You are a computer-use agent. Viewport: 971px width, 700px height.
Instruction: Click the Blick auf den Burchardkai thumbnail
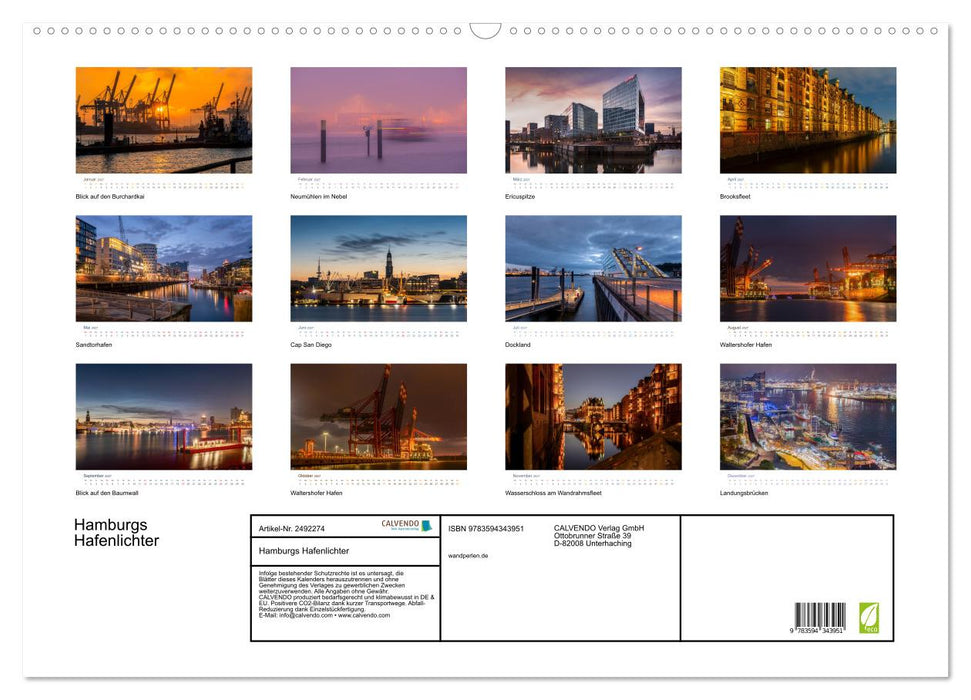[x=164, y=120]
